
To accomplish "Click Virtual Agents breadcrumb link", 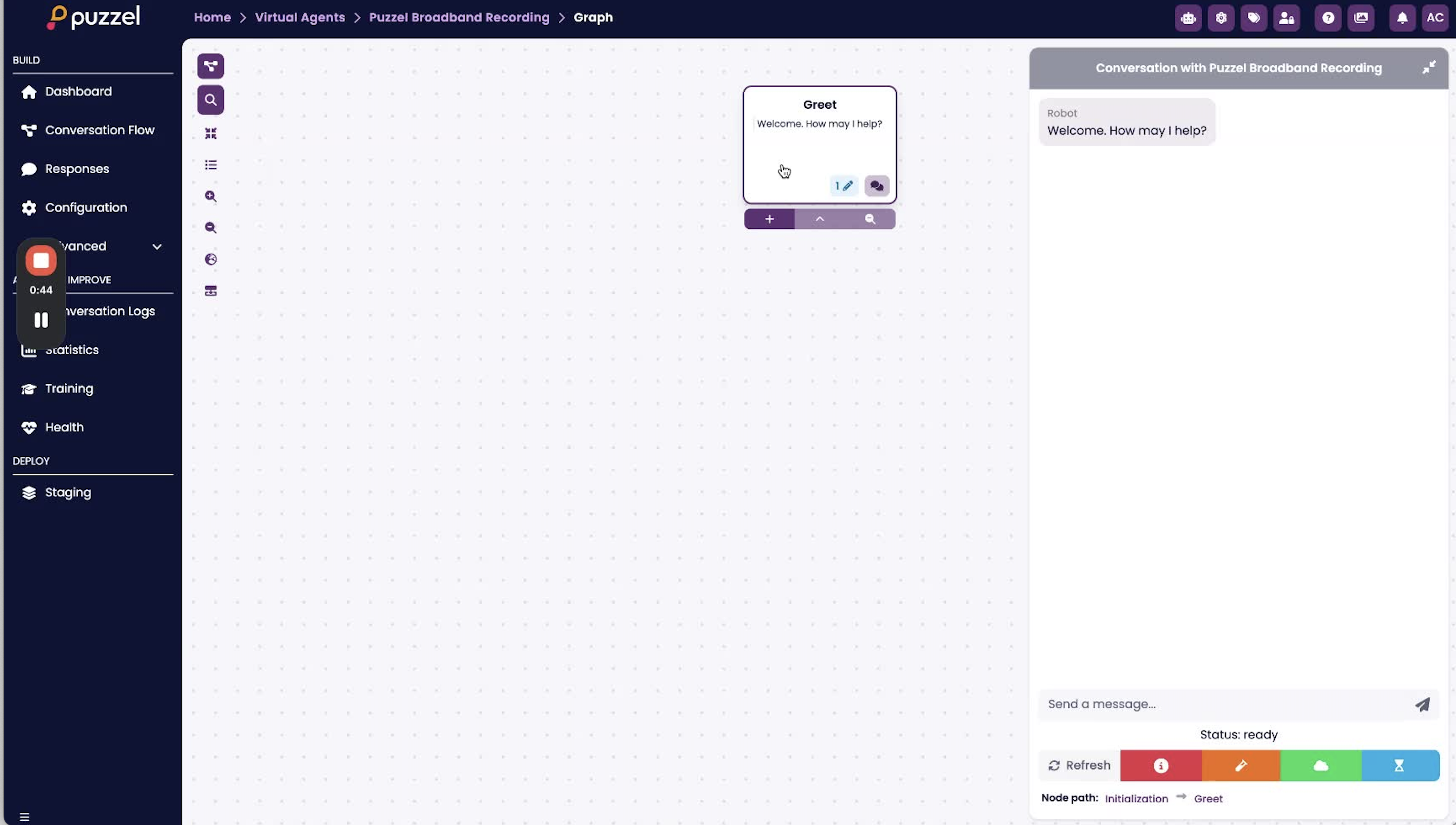I will pos(299,18).
